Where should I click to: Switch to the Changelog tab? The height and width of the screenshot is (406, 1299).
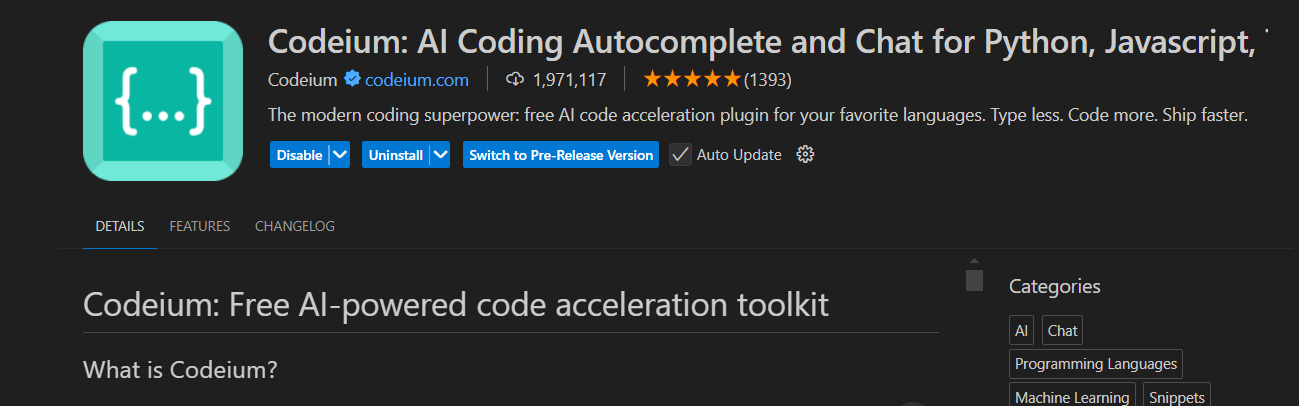coord(295,226)
